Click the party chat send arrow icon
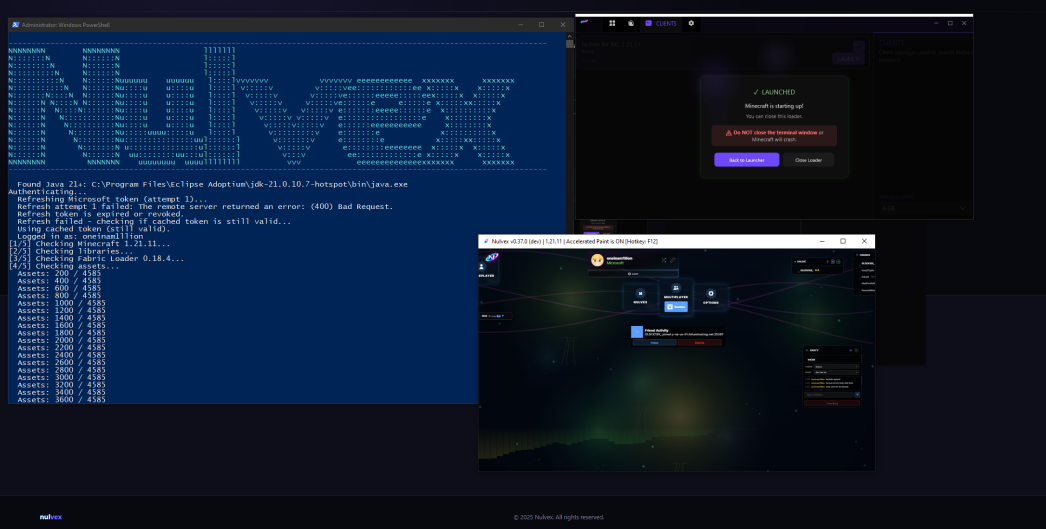 857,395
